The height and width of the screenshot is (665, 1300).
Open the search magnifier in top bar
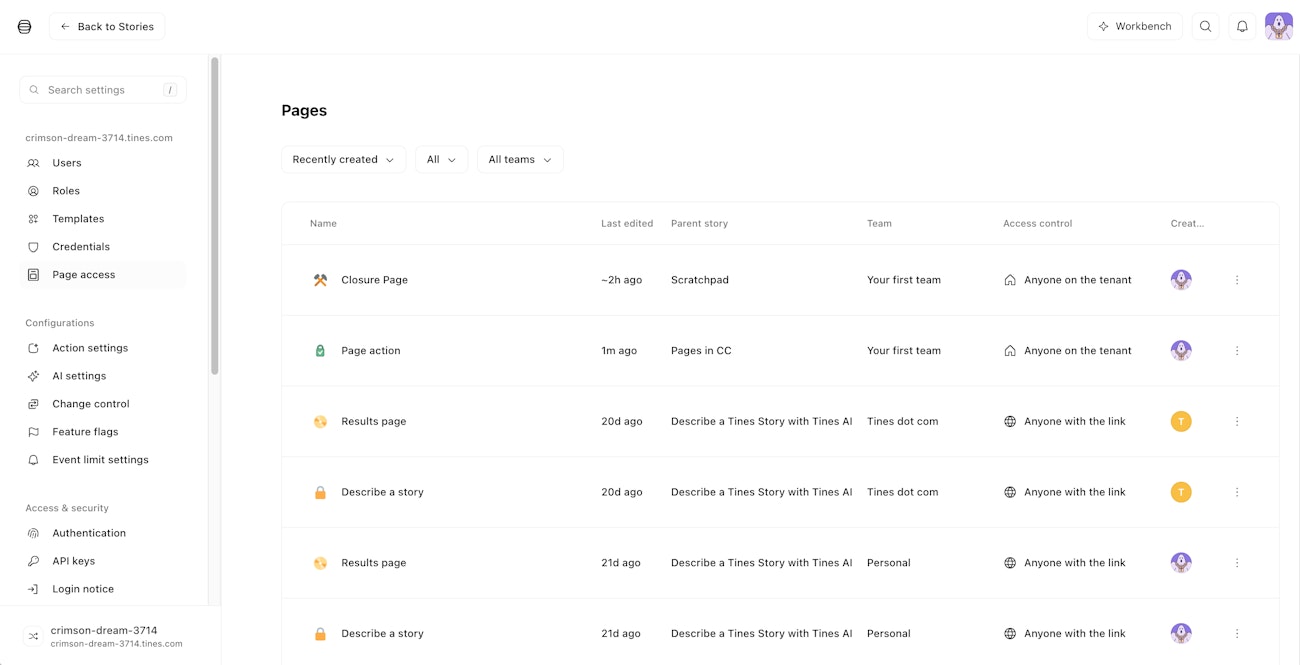point(1205,27)
